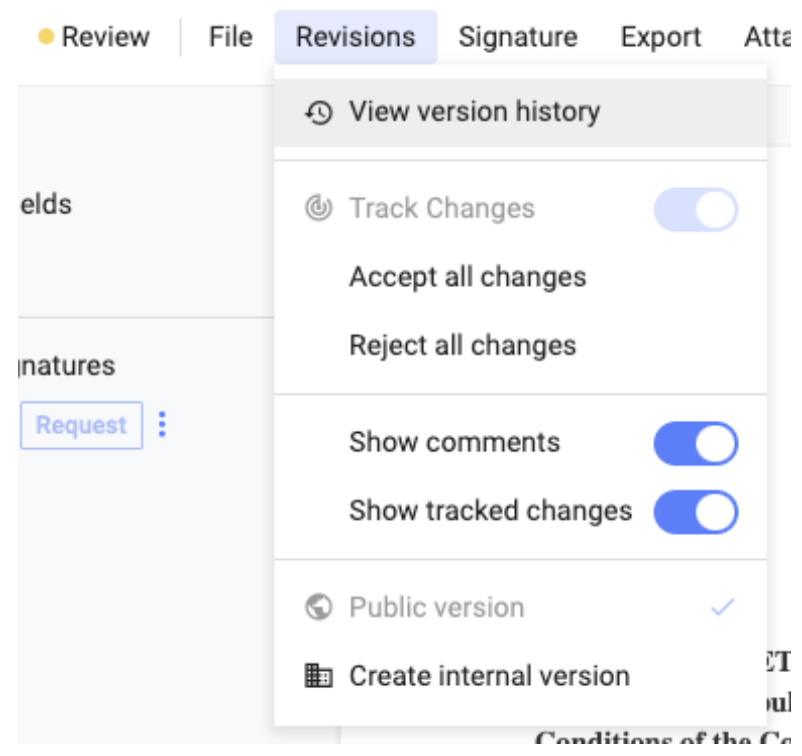Click the yellow Review status dot
This screenshot has width=802, height=756.
[x=46, y=38]
